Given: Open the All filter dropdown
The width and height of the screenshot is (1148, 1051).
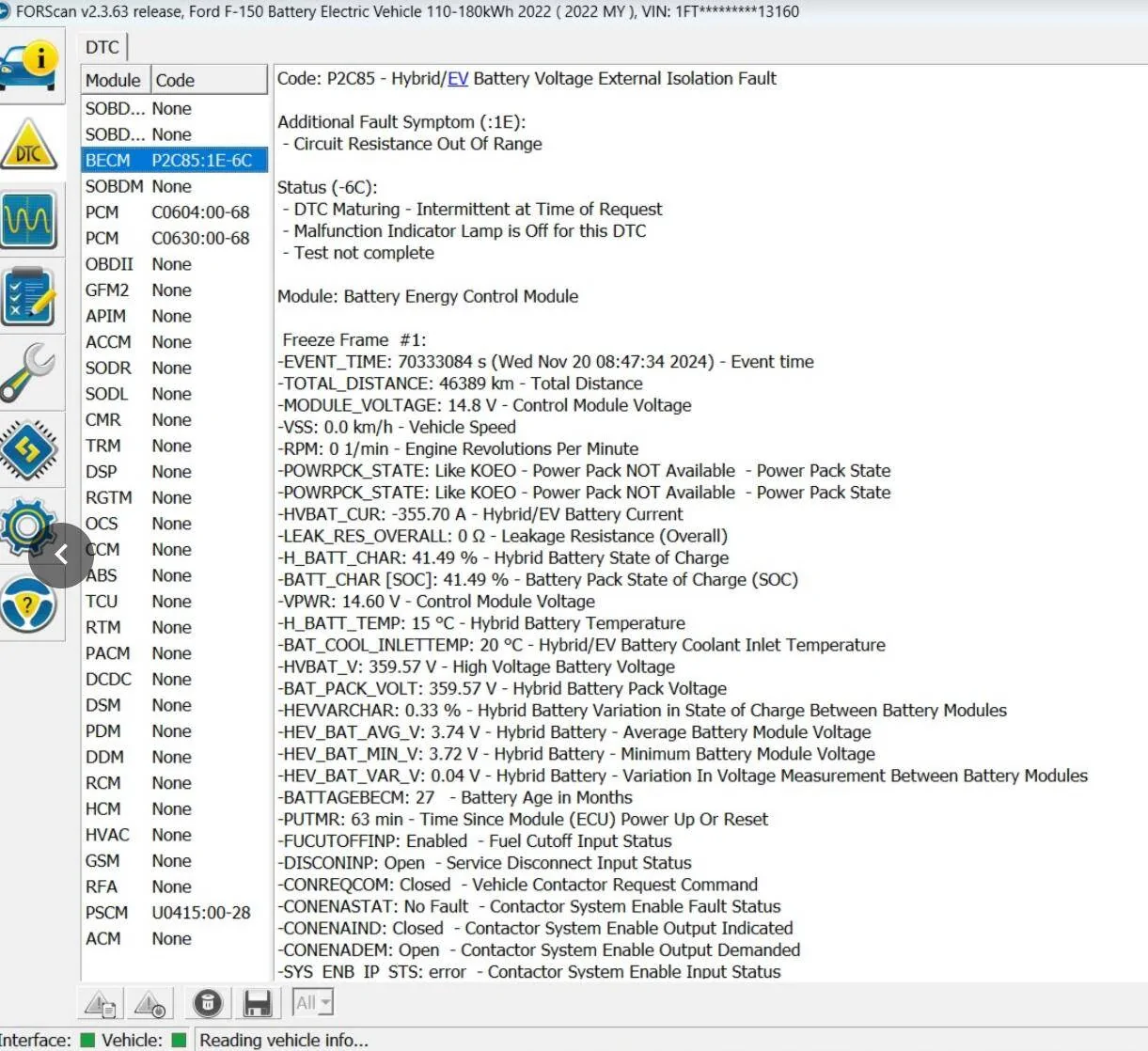Looking at the screenshot, I should [x=313, y=1003].
